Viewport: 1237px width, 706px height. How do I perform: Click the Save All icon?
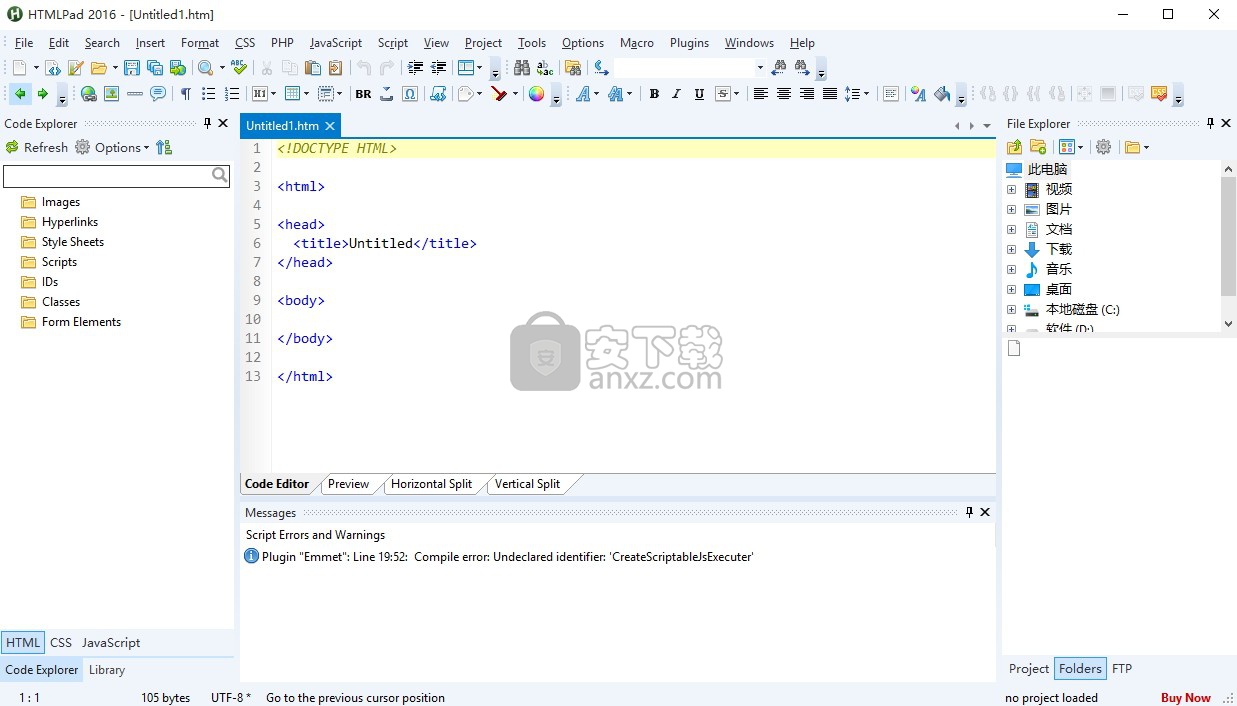155,68
